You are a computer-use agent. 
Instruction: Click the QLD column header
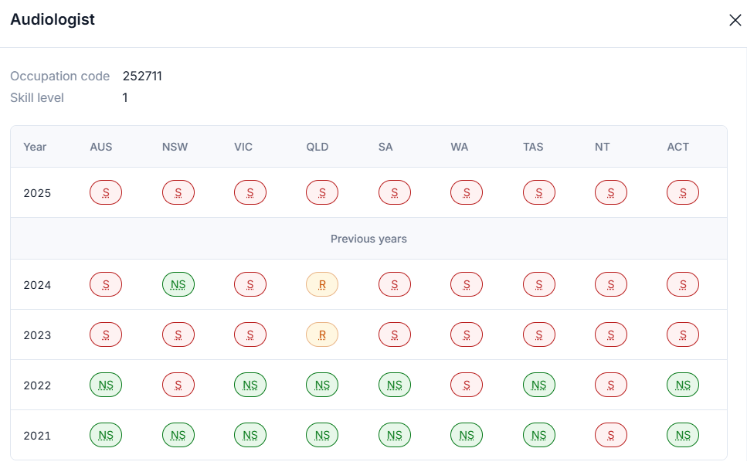317,147
